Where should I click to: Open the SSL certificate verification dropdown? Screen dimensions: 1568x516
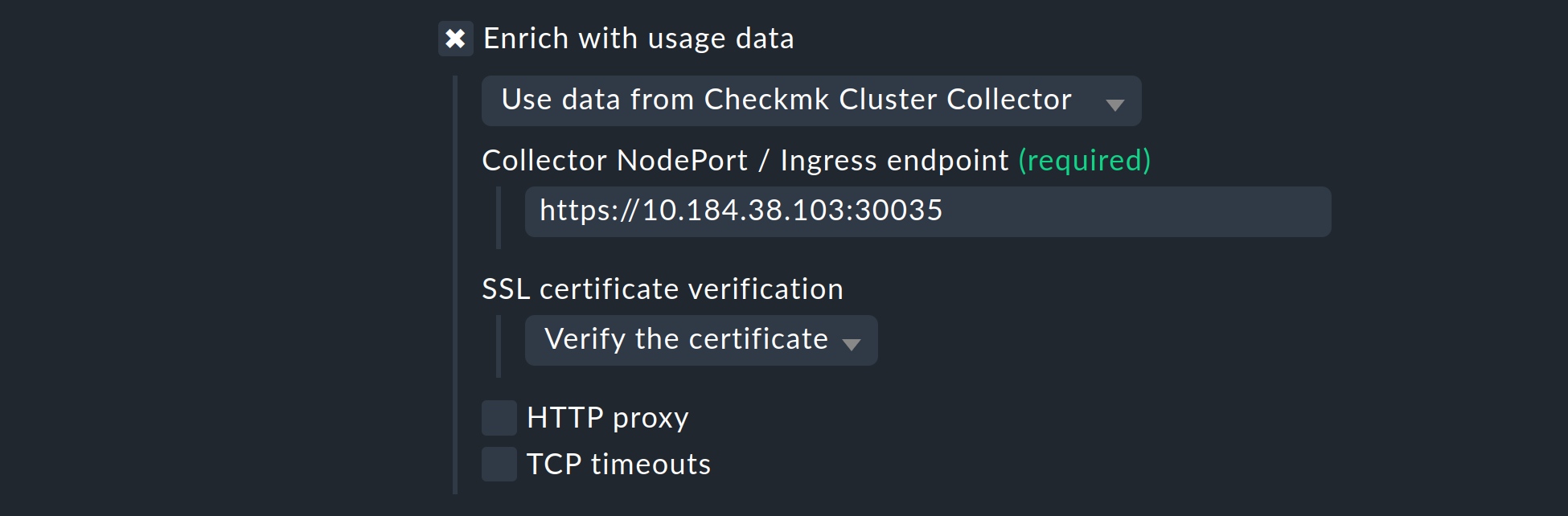click(700, 340)
